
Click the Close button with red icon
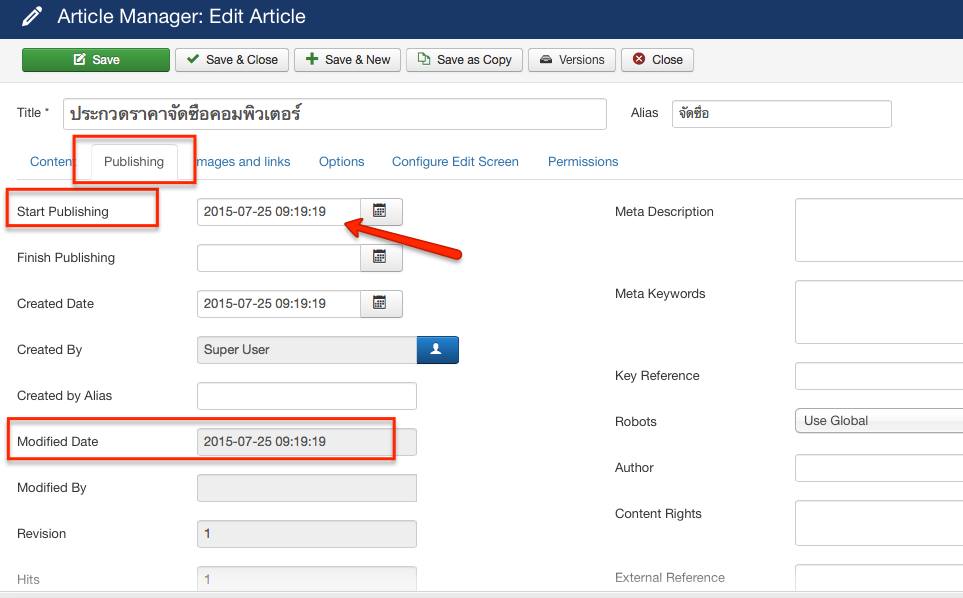[657, 60]
